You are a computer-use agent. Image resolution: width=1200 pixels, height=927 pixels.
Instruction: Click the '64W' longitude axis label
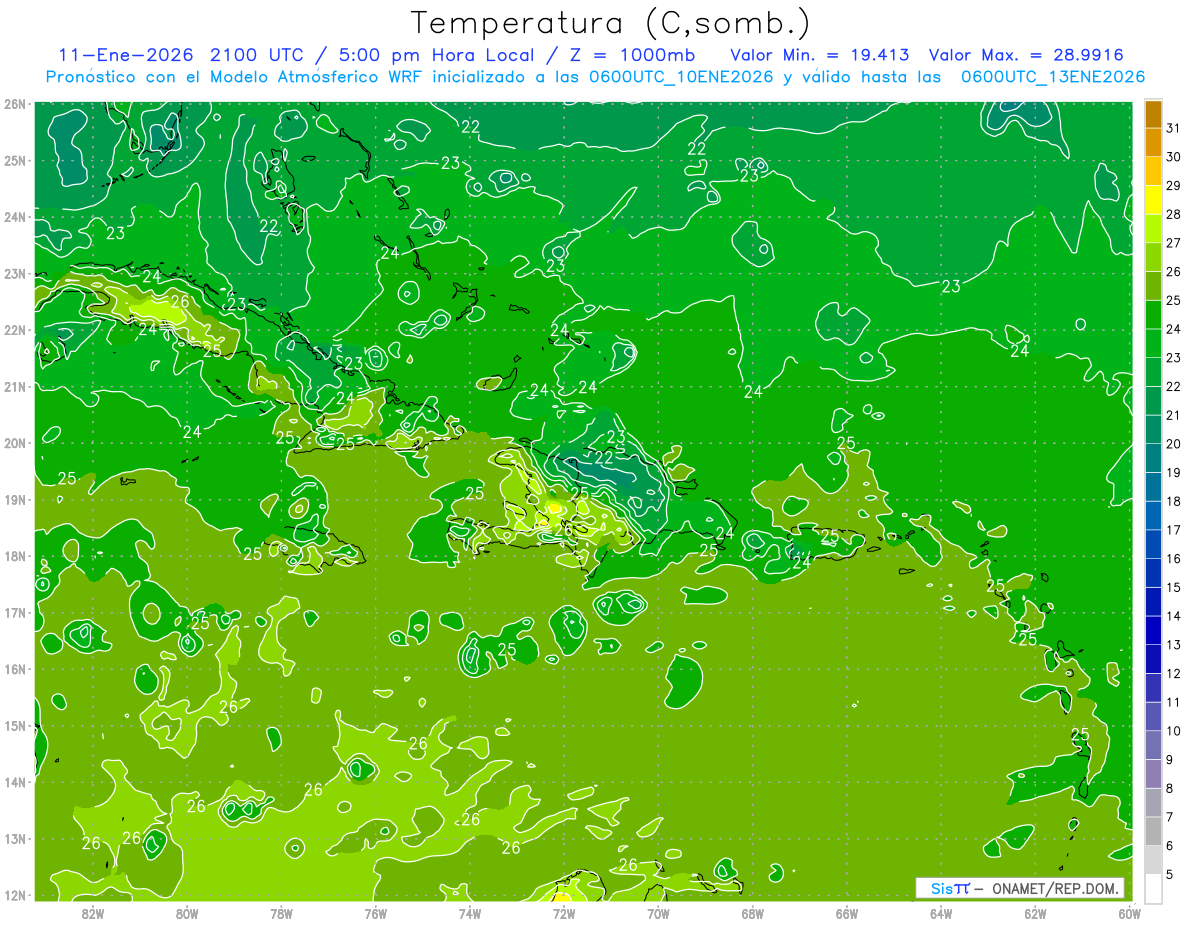[x=941, y=913]
